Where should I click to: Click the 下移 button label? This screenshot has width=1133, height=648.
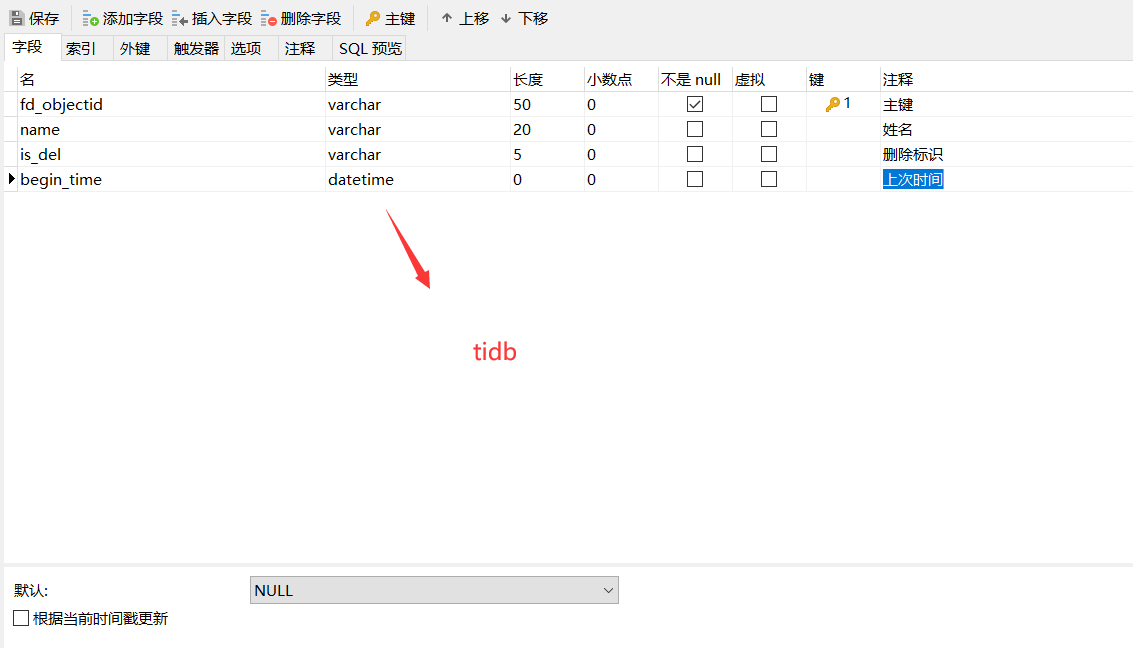point(533,19)
